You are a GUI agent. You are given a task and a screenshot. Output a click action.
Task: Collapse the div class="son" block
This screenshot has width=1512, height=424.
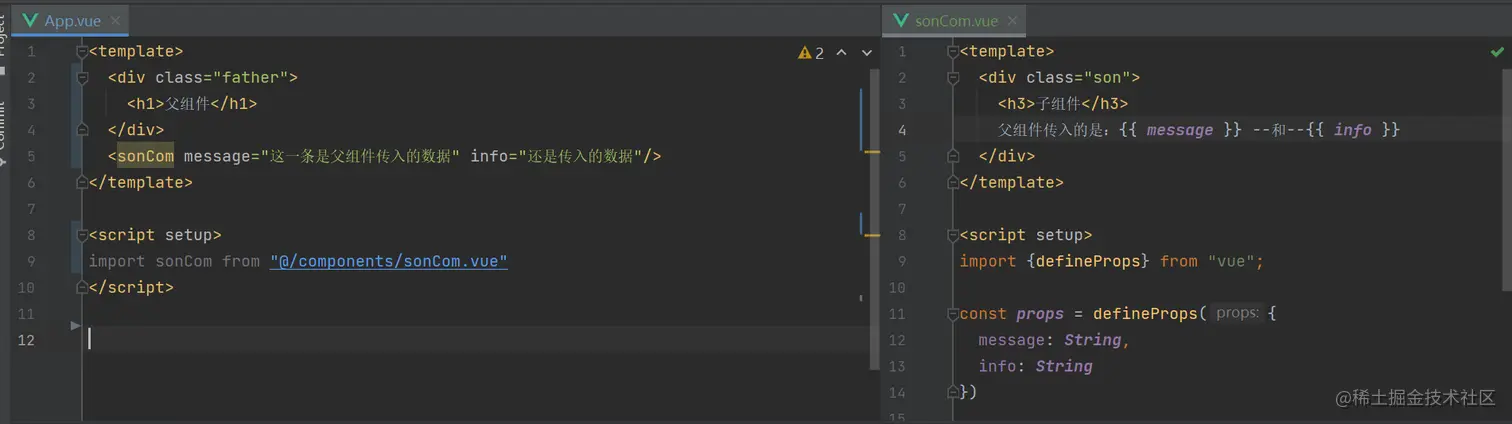click(954, 78)
